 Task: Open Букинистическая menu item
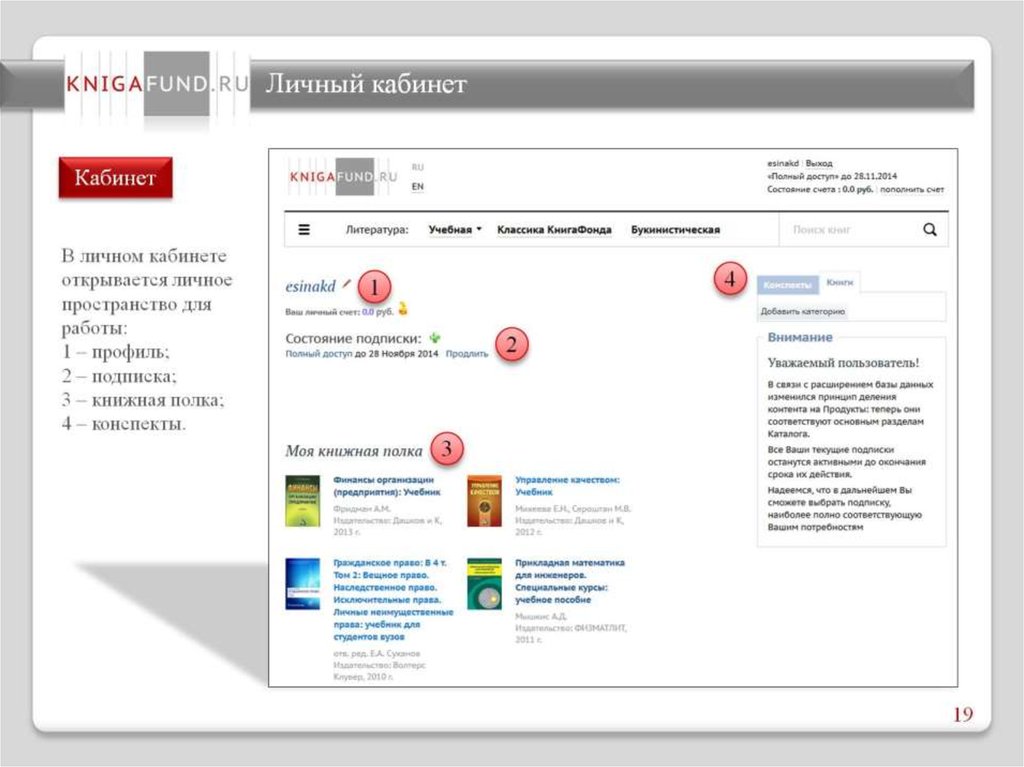pos(675,229)
